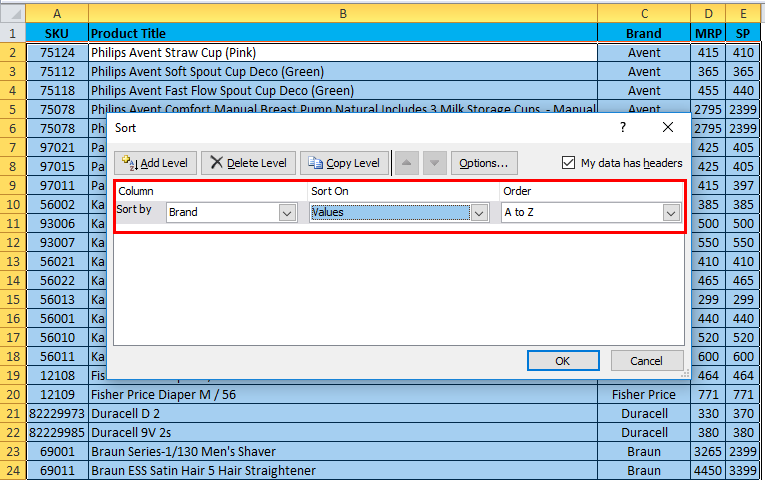Click the Add Level button
The image size is (765, 480).
pyautogui.click(x=155, y=163)
